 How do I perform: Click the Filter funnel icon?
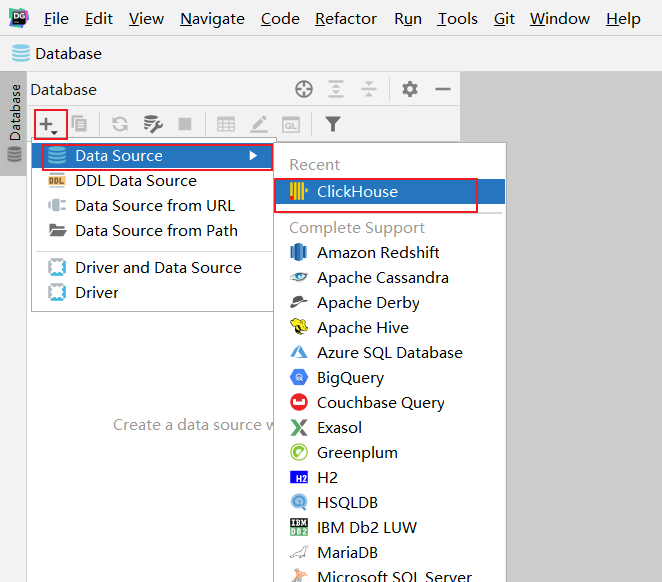point(333,124)
